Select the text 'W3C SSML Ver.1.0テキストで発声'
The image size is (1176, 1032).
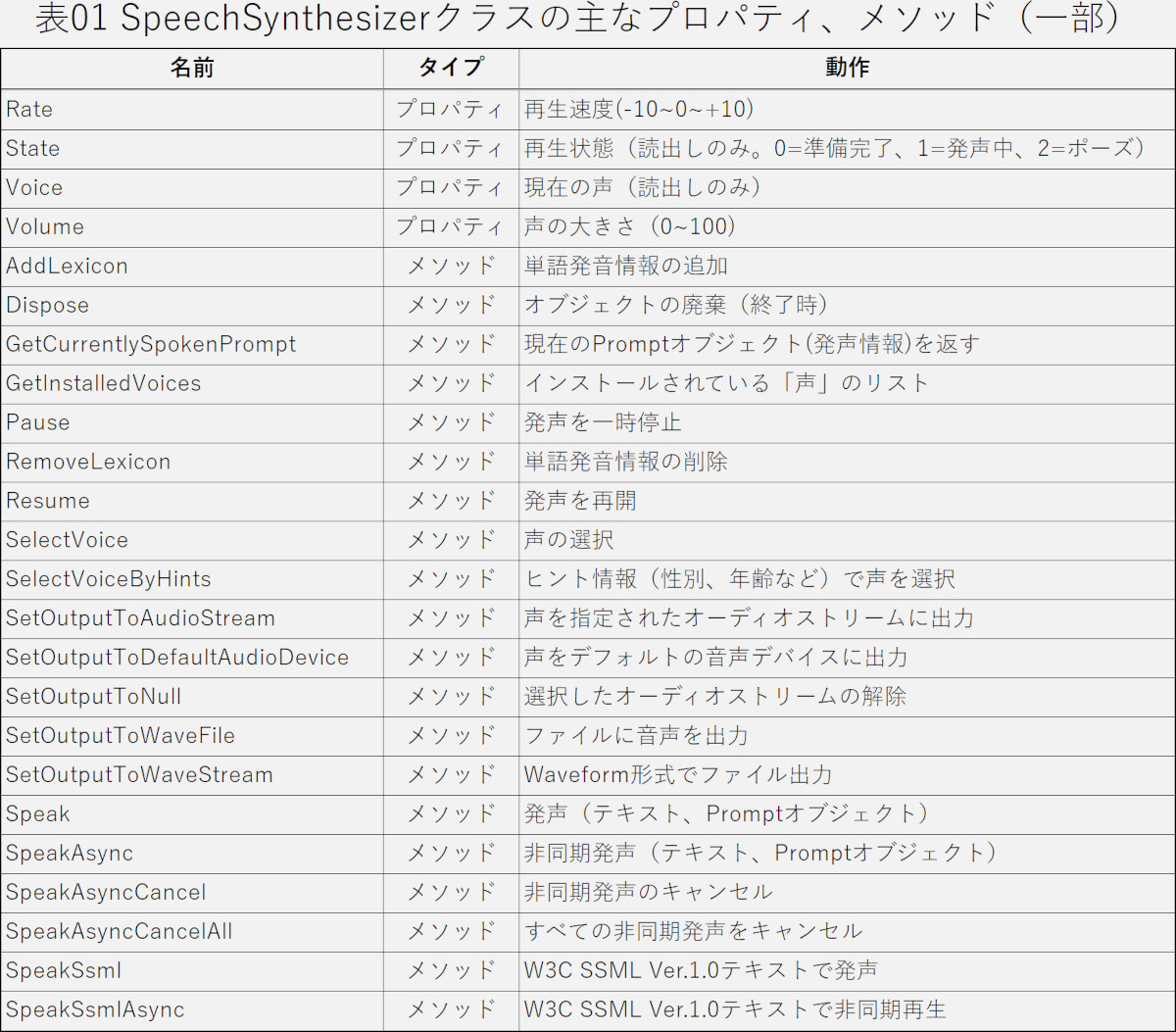tap(701, 971)
